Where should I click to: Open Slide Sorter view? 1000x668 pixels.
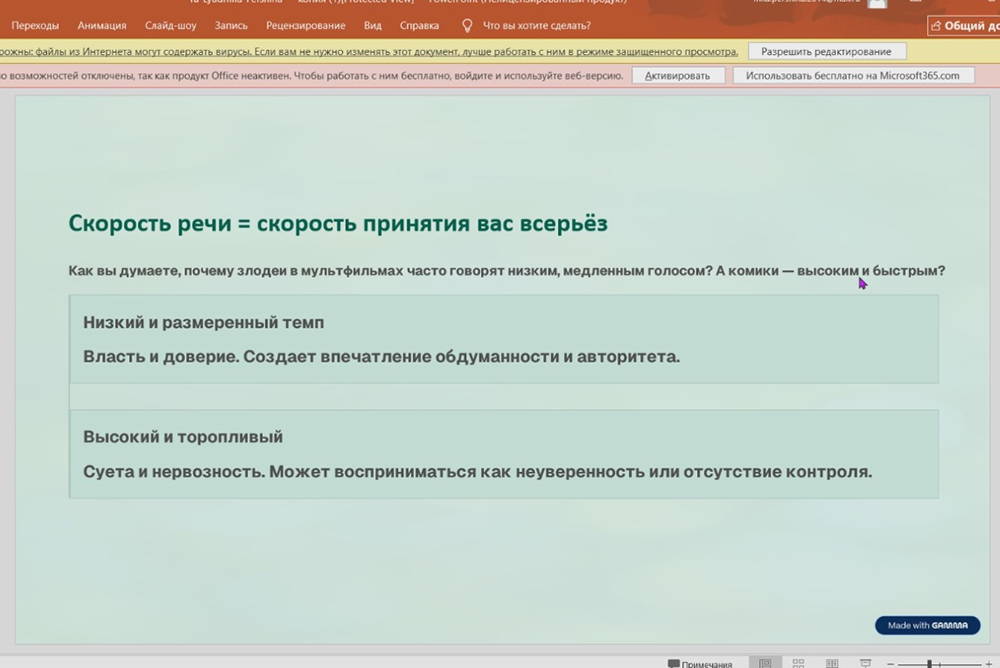pyautogui.click(x=798, y=663)
